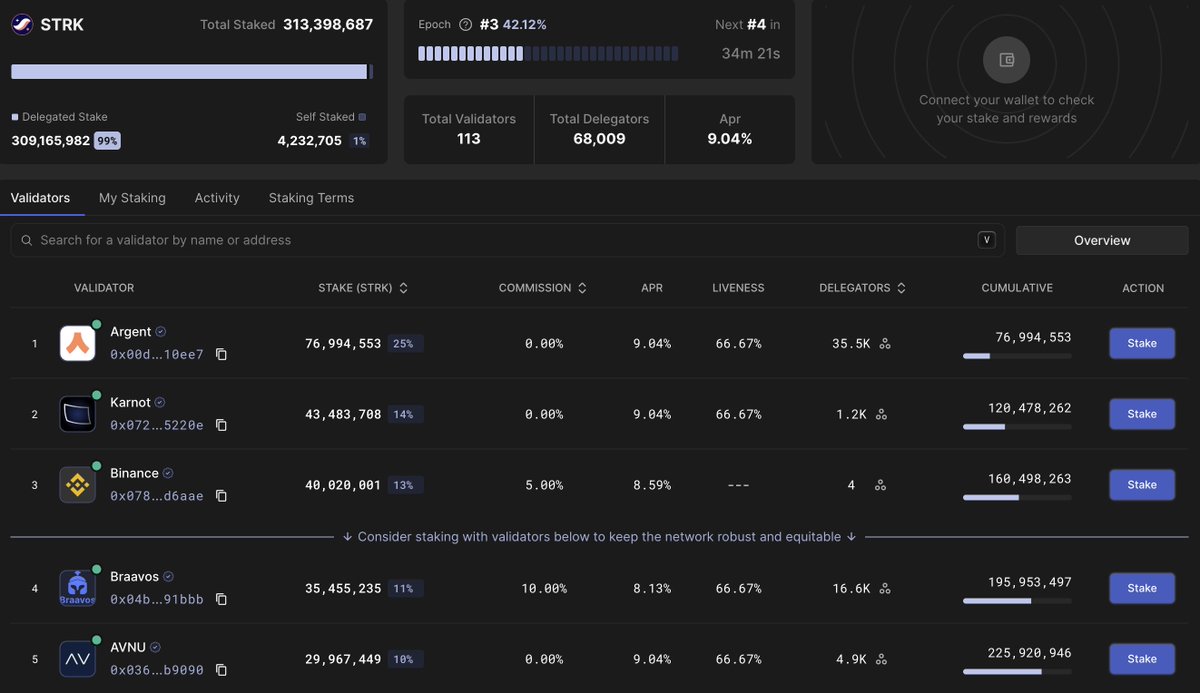The image size is (1200, 693).
Task: Click the verified badge next to Braavos
Action: [168, 577]
